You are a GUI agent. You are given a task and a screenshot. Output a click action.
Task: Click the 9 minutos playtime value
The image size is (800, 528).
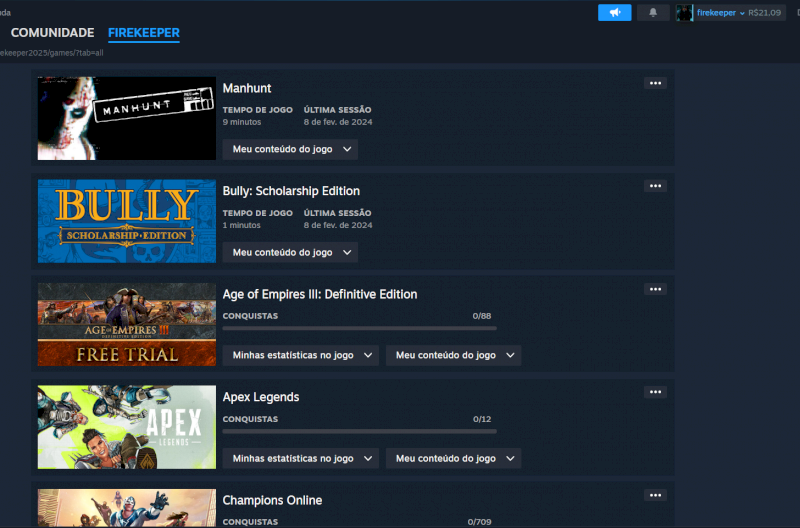click(x=242, y=122)
